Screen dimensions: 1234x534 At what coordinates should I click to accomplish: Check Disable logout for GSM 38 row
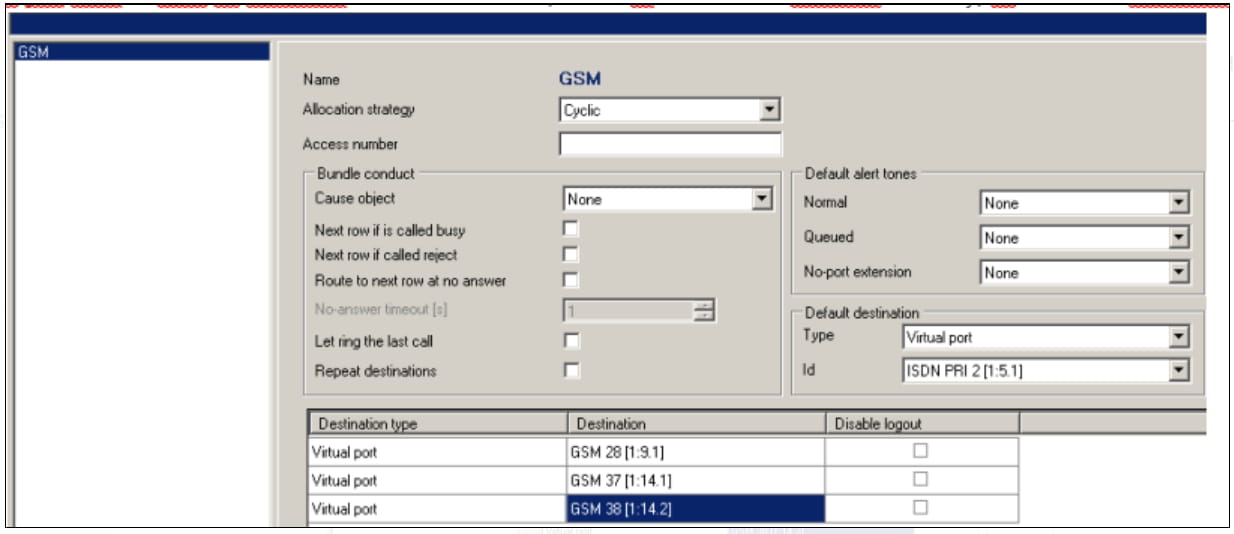tap(921, 507)
